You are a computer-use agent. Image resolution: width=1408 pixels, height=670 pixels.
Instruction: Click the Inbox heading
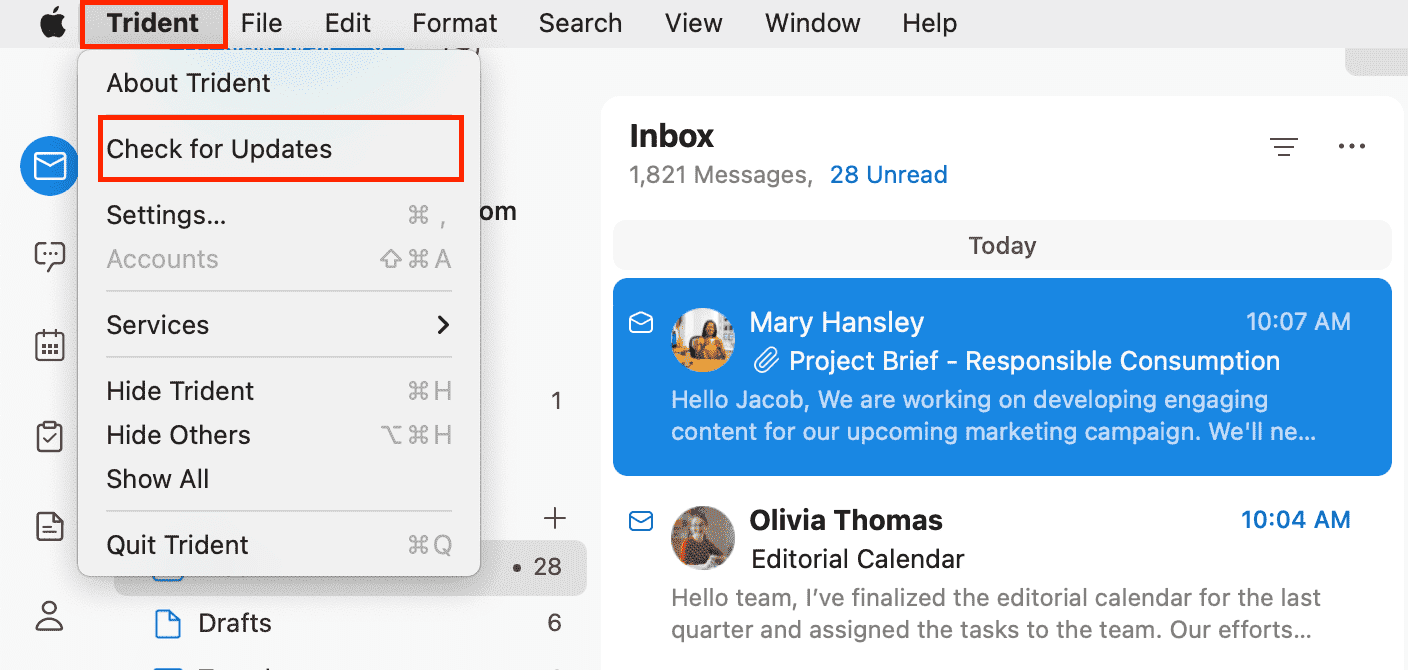point(672,136)
